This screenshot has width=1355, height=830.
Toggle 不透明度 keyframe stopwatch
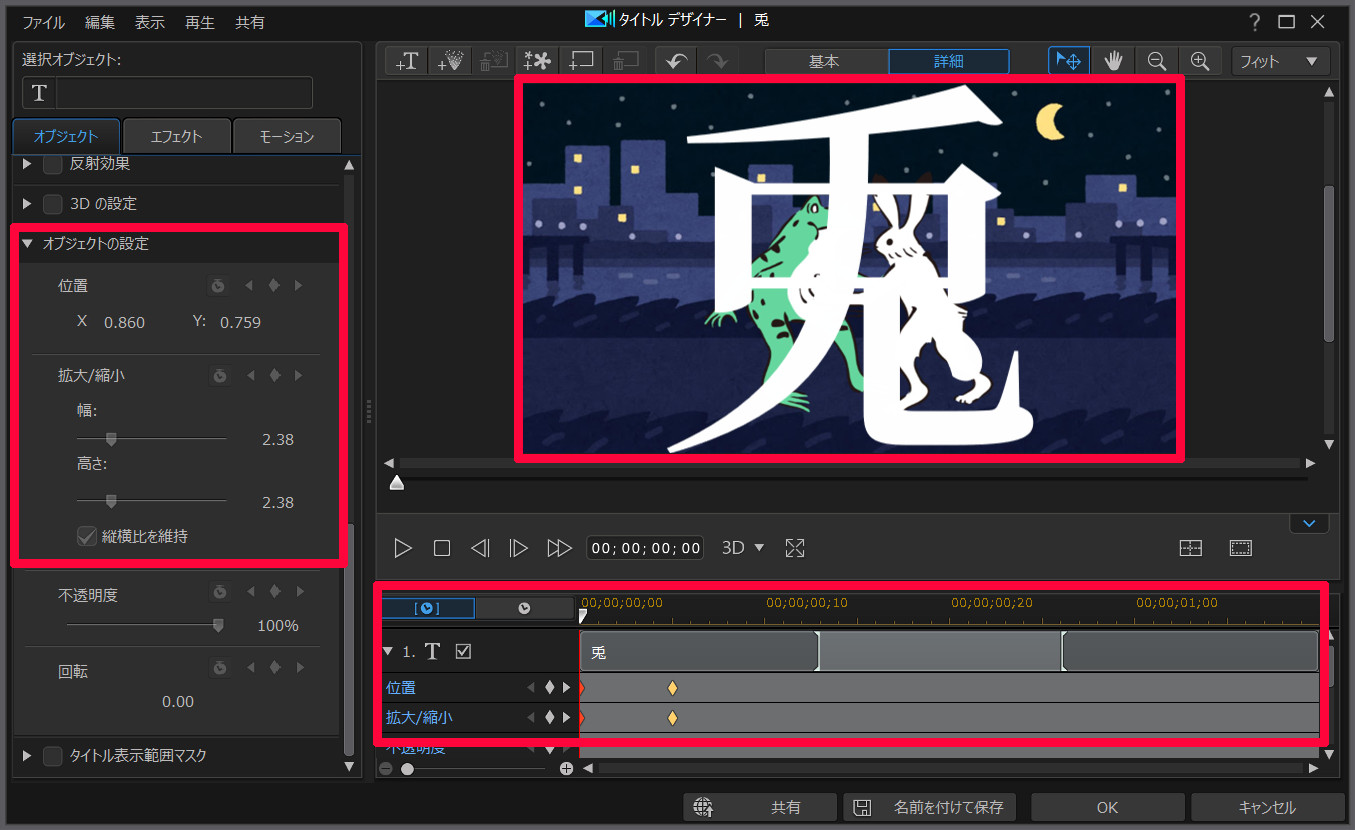[220, 592]
